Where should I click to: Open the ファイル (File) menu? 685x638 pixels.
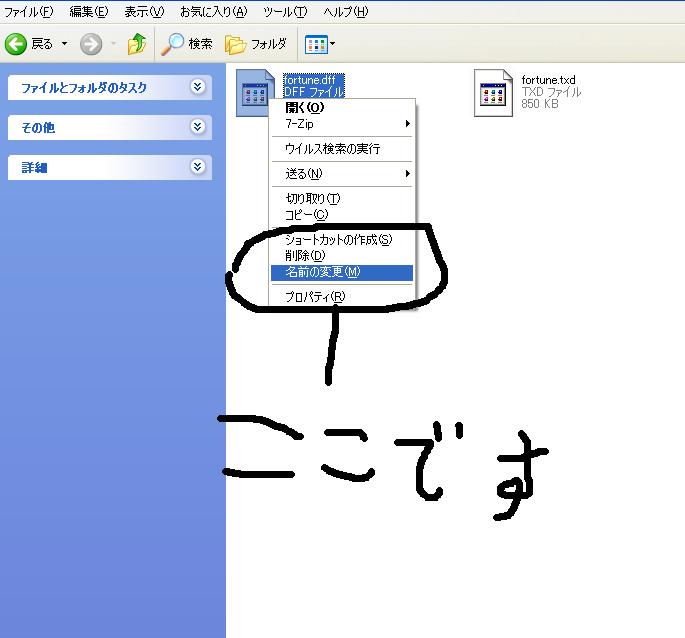[28, 12]
